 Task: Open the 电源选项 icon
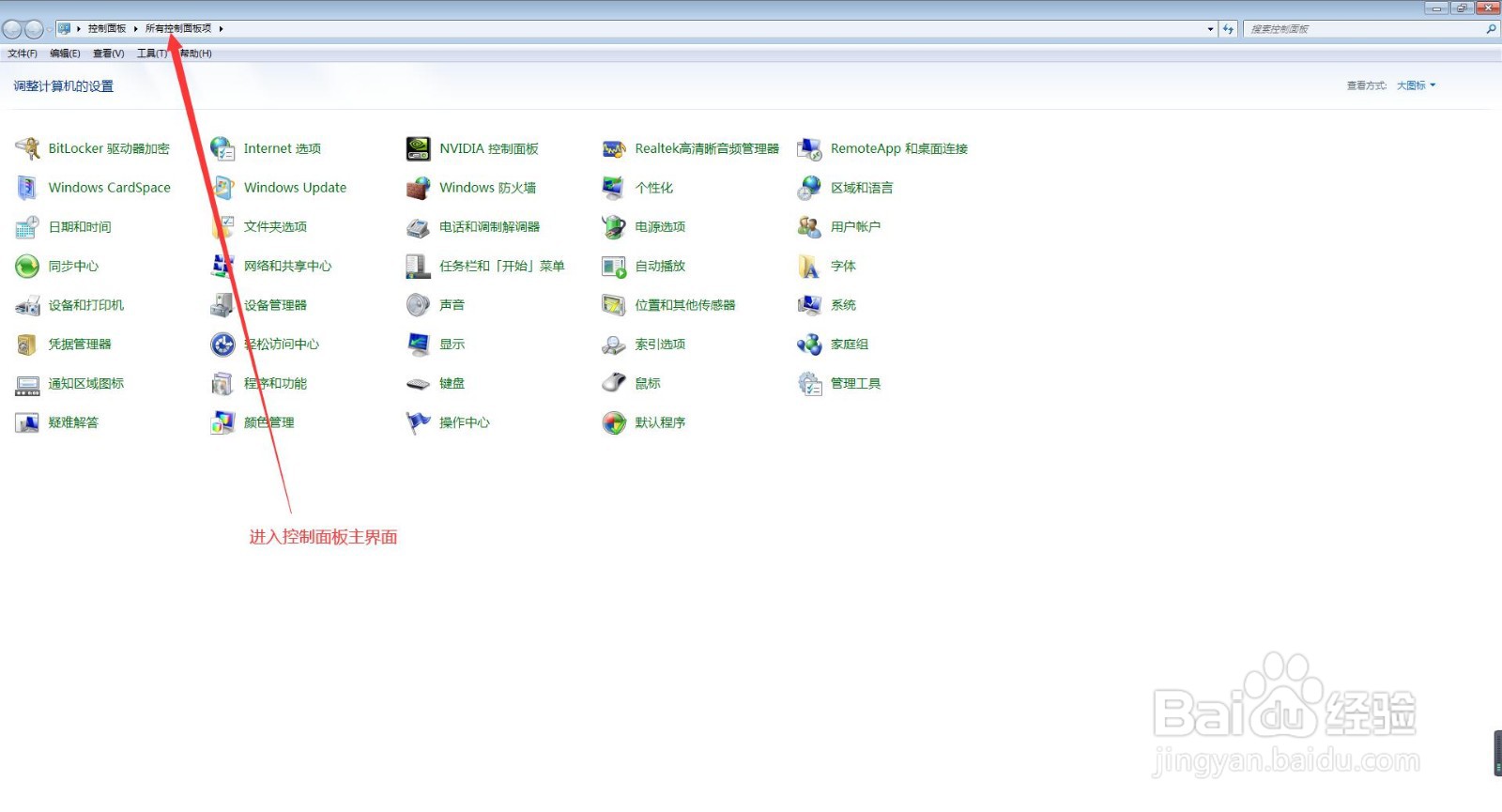tap(614, 227)
